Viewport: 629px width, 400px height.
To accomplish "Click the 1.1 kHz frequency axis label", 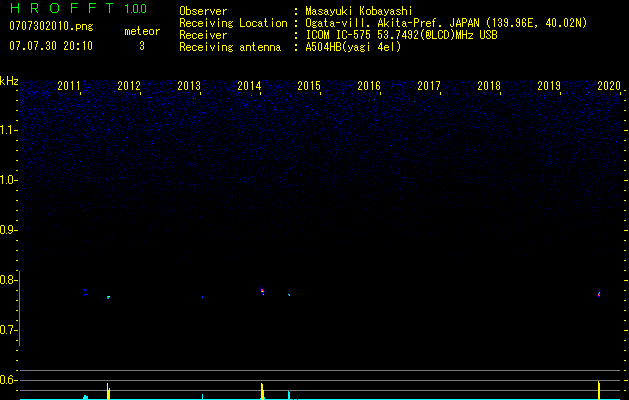I will (8, 130).
